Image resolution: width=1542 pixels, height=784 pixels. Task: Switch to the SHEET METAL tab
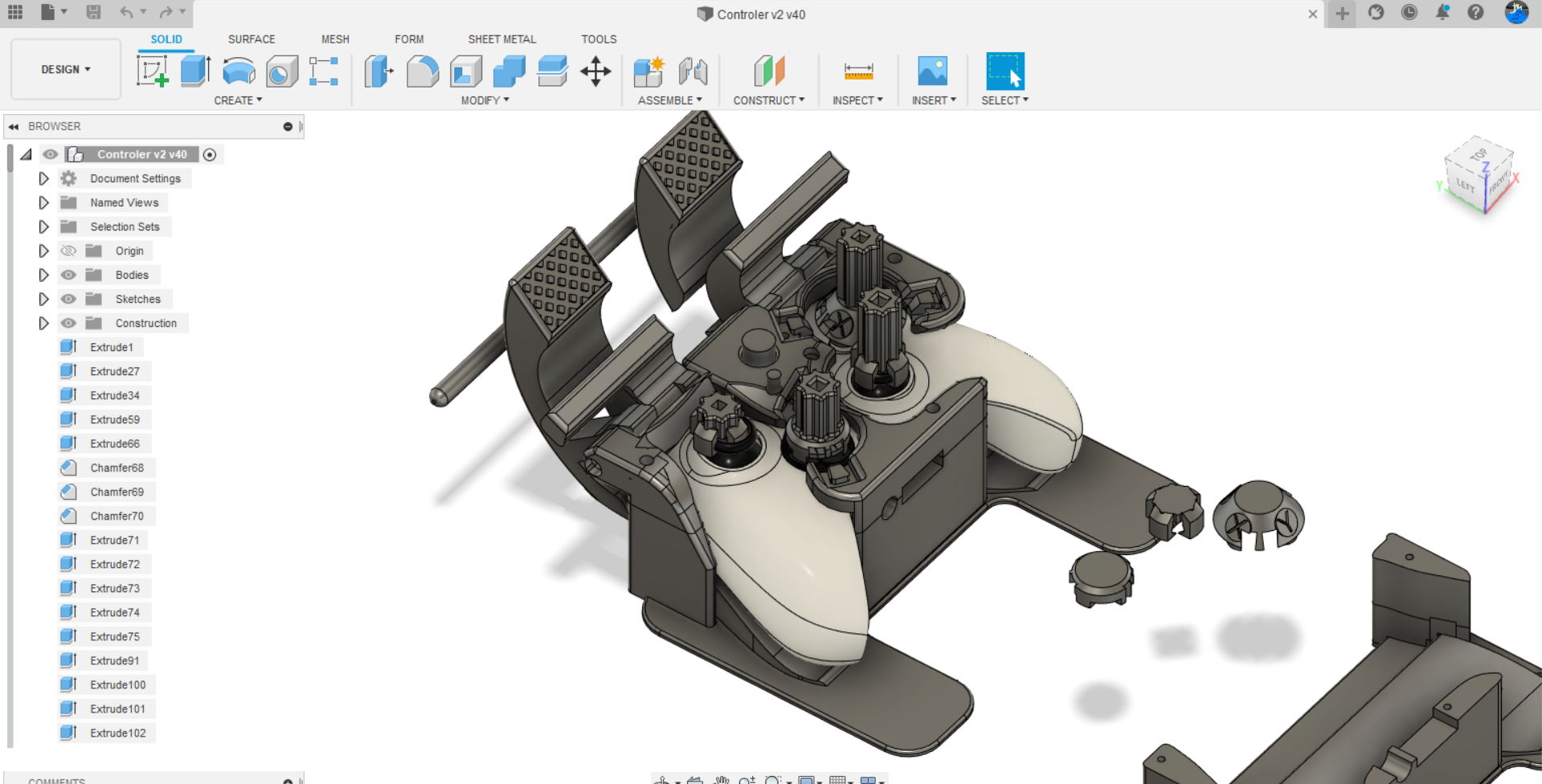501,39
